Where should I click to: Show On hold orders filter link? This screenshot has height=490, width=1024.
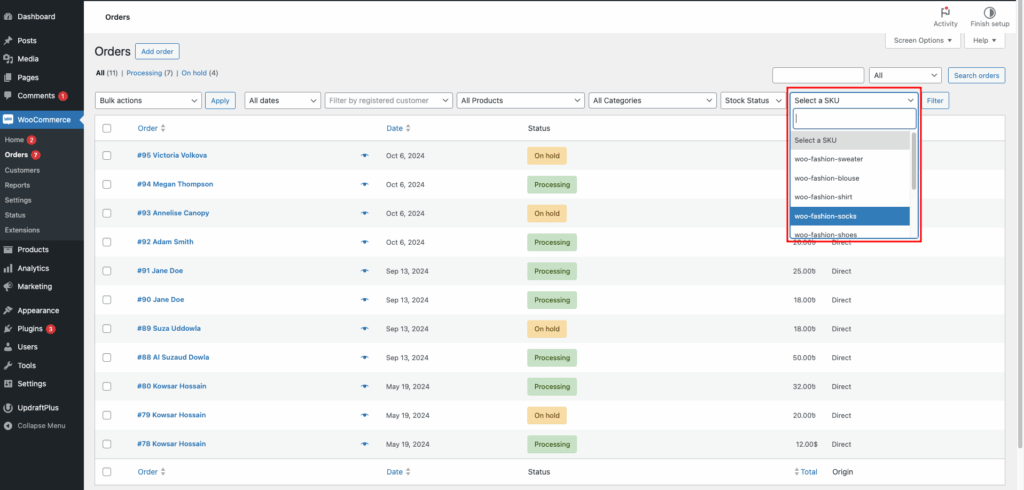click(x=195, y=73)
